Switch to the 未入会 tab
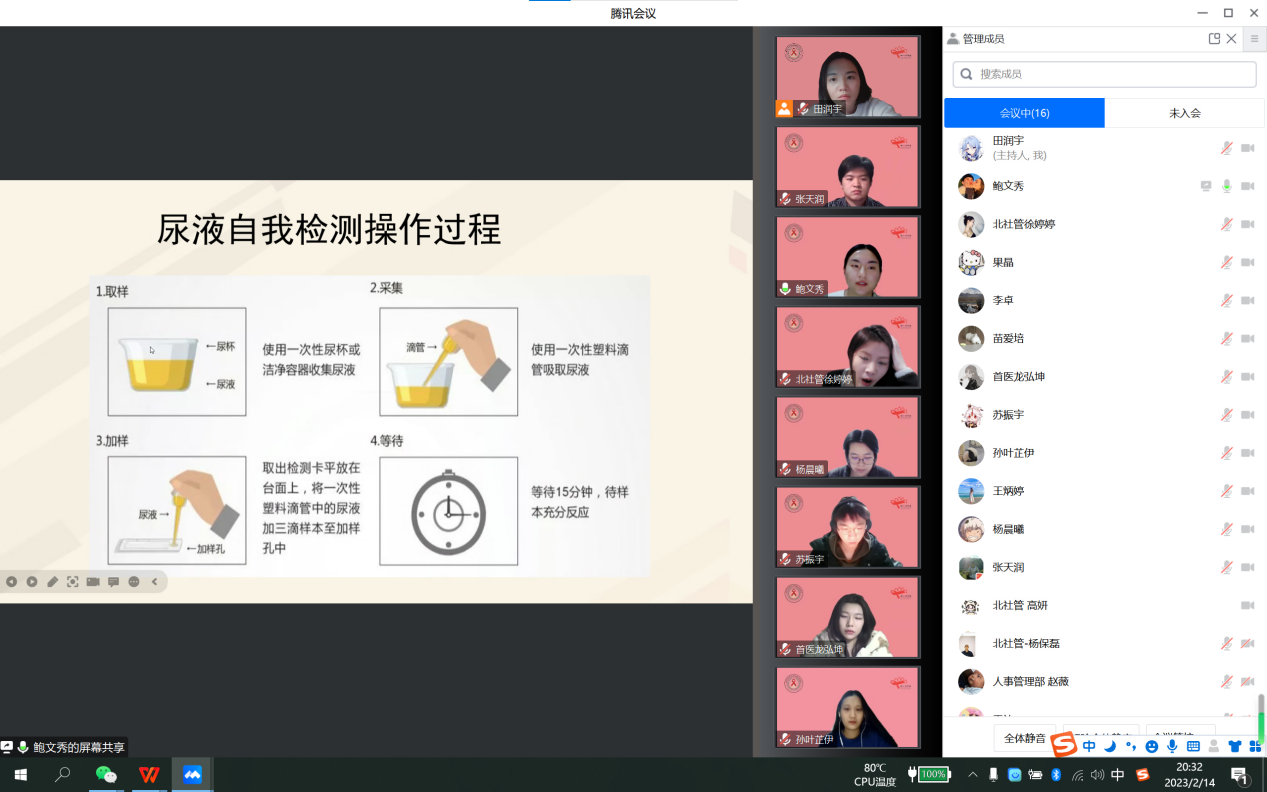This screenshot has width=1267, height=792. point(1184,113)
